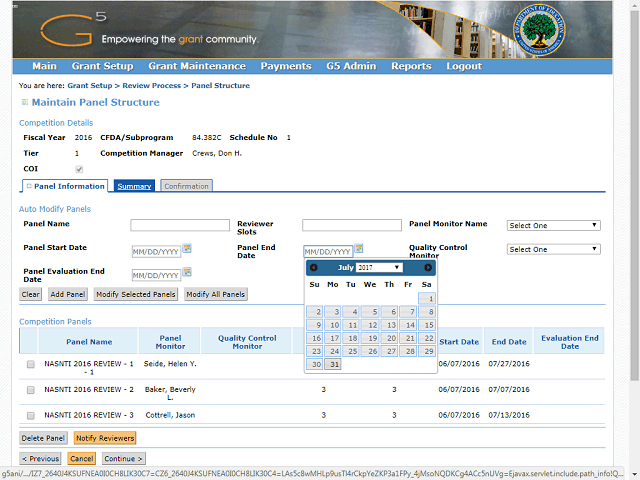This screenshot has height=480, width=640.
Task: Open calendar icon for Panel Evaluation End Date
Action: [x=187, y=272]
